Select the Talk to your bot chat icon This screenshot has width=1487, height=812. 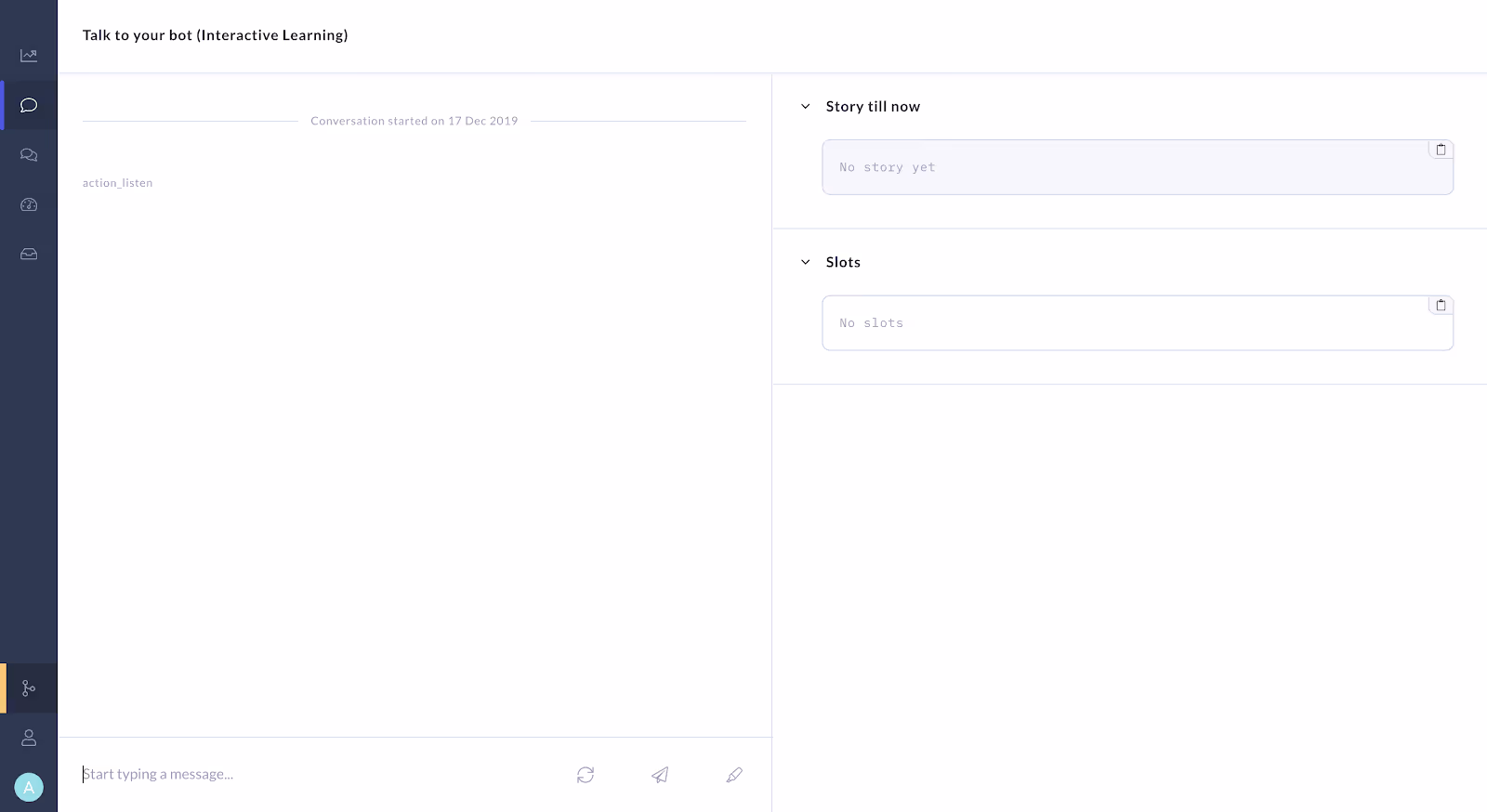(x=29, y=105)
